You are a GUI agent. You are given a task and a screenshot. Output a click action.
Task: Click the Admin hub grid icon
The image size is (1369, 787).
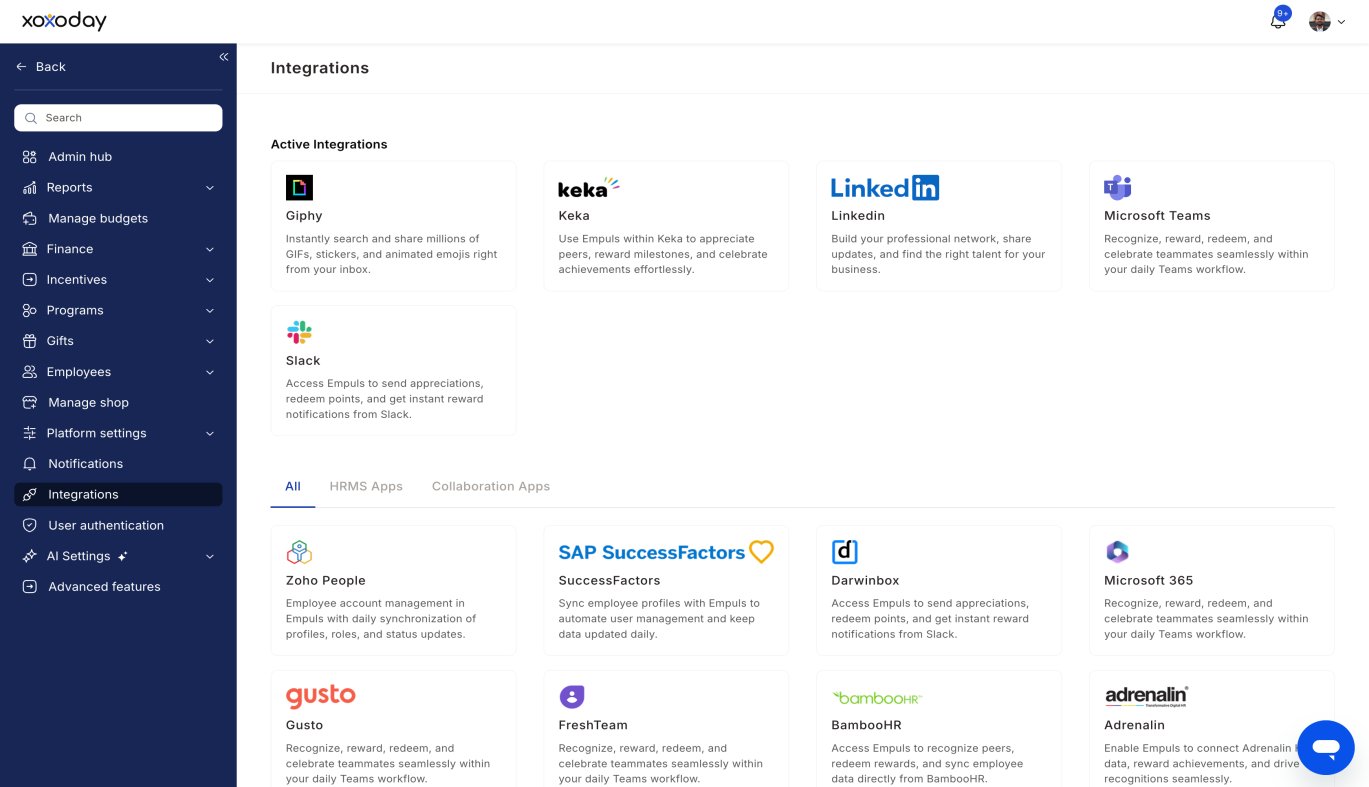click(30, 157)
